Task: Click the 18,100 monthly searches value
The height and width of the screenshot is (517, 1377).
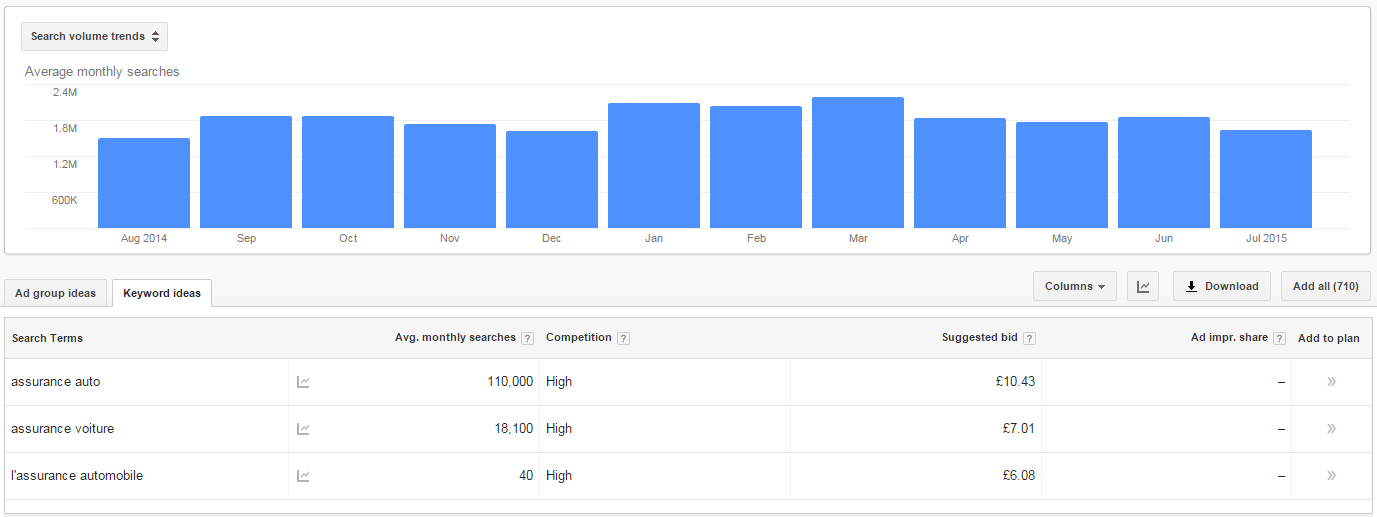Action: 514,429
